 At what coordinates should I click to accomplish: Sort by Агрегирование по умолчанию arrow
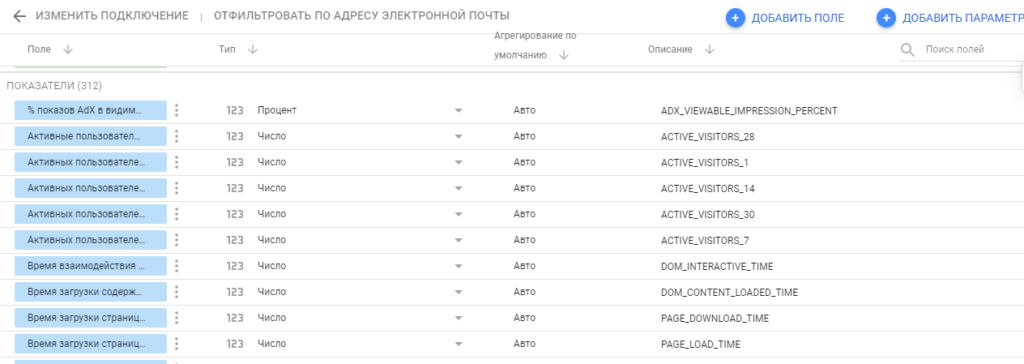[x=564, y=56]
